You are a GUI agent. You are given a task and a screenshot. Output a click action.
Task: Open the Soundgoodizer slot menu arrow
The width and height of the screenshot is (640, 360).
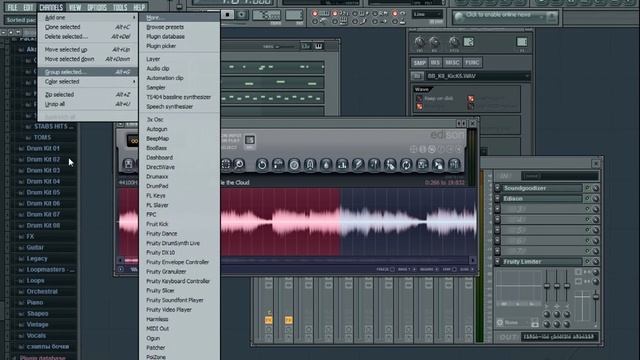point(498,188)
